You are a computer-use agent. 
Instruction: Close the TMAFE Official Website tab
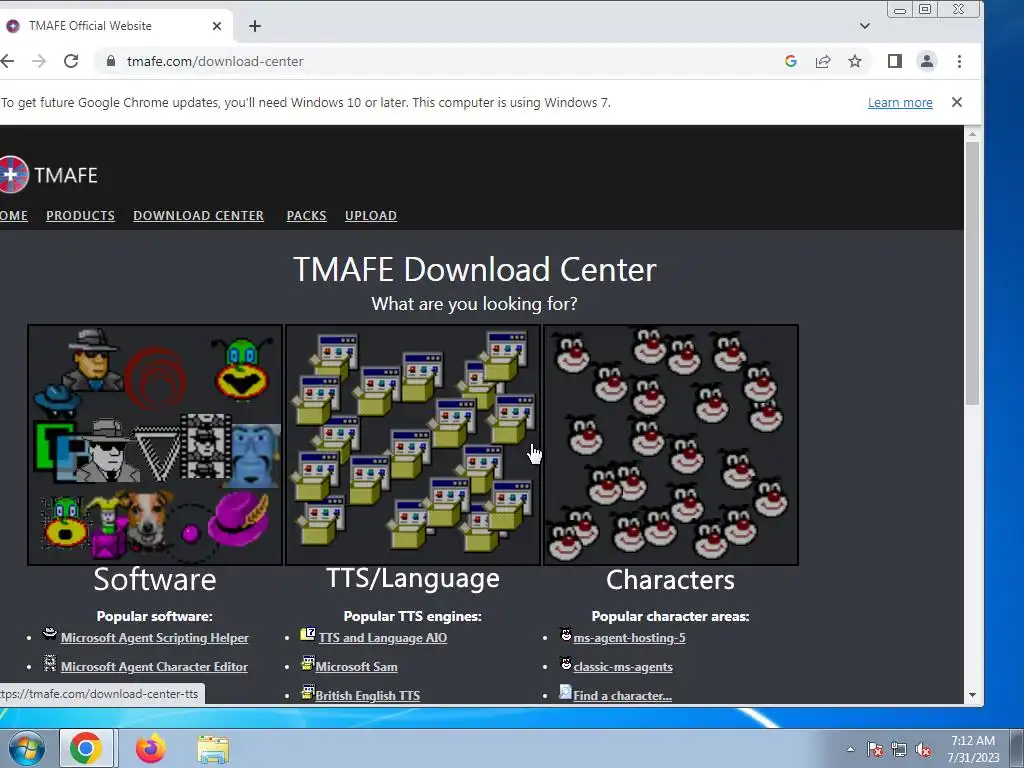coord(217,26)
